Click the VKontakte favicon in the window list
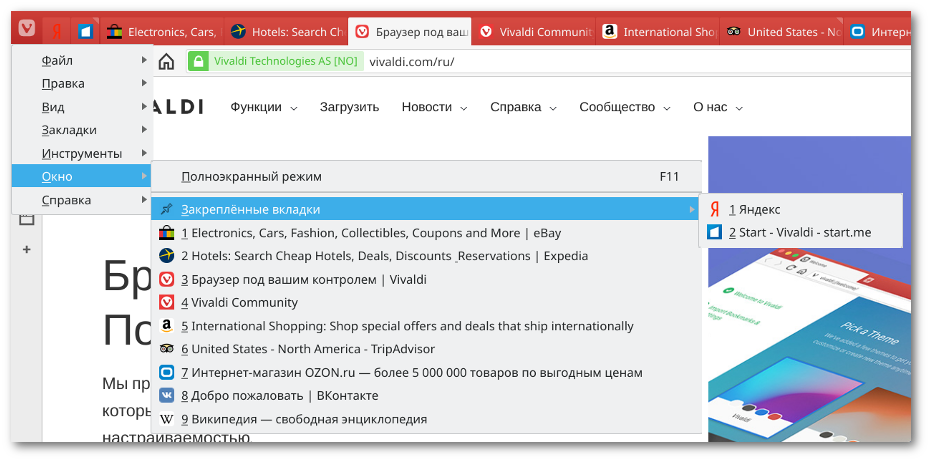This screenshot has height=461, width=930. tap(167, 396)
